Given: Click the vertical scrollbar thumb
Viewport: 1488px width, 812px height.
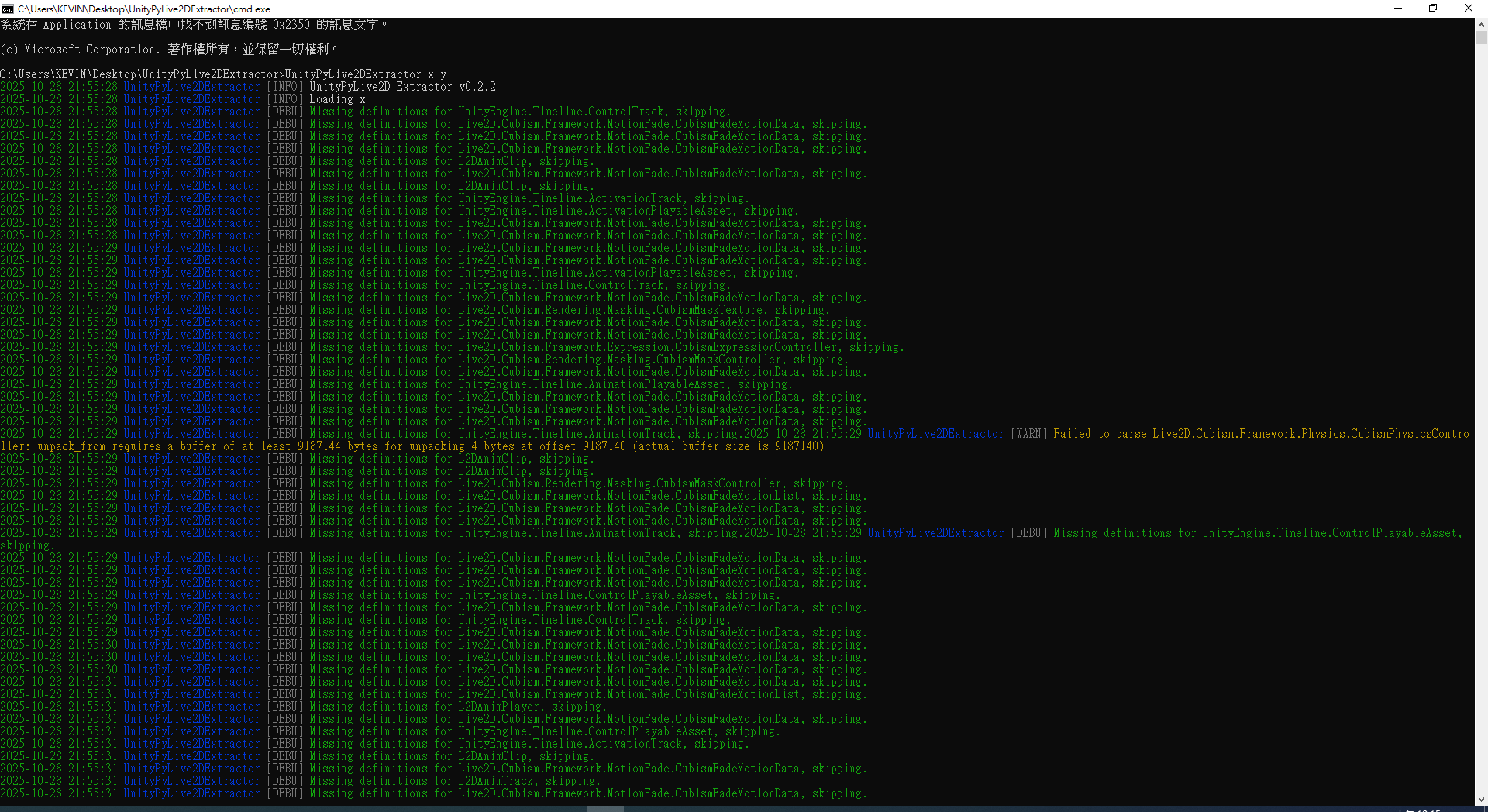Looking at the screenshot, I should pyautogui.click(x=1481, y=37).
